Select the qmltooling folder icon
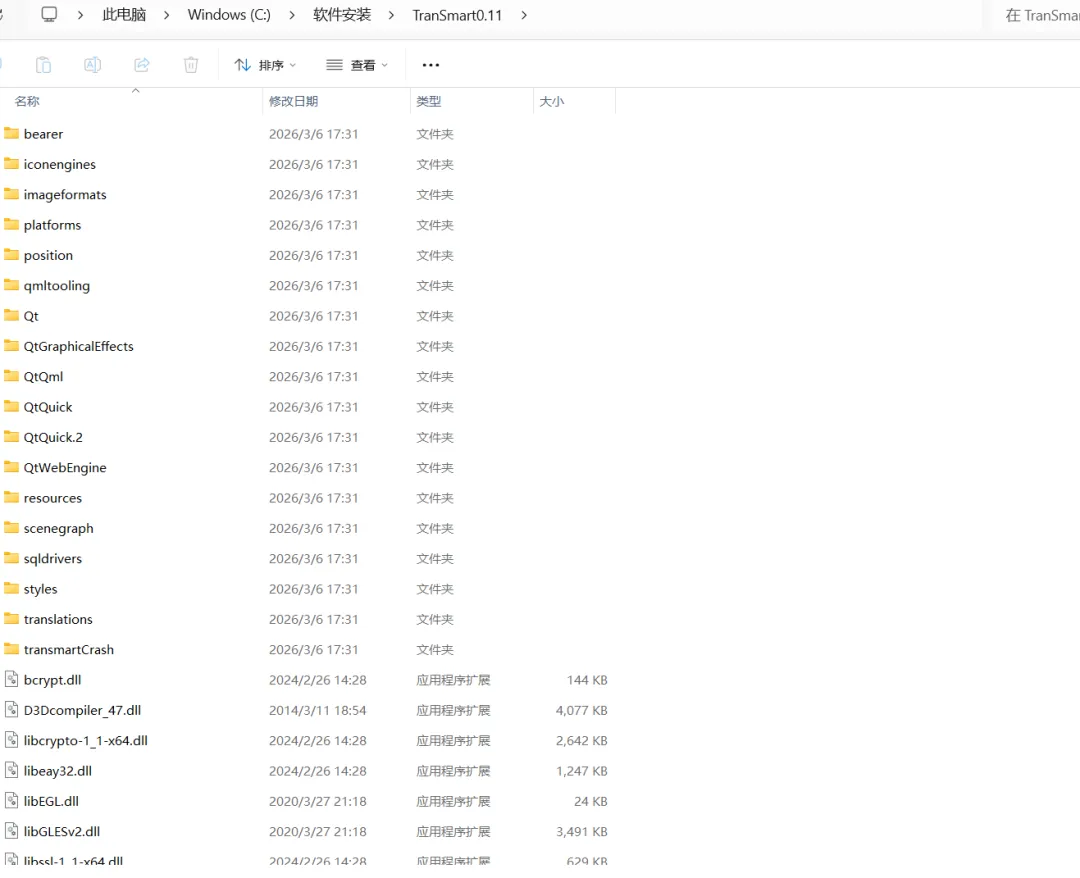The image size is (1080, 878). [x=11, y=284]
